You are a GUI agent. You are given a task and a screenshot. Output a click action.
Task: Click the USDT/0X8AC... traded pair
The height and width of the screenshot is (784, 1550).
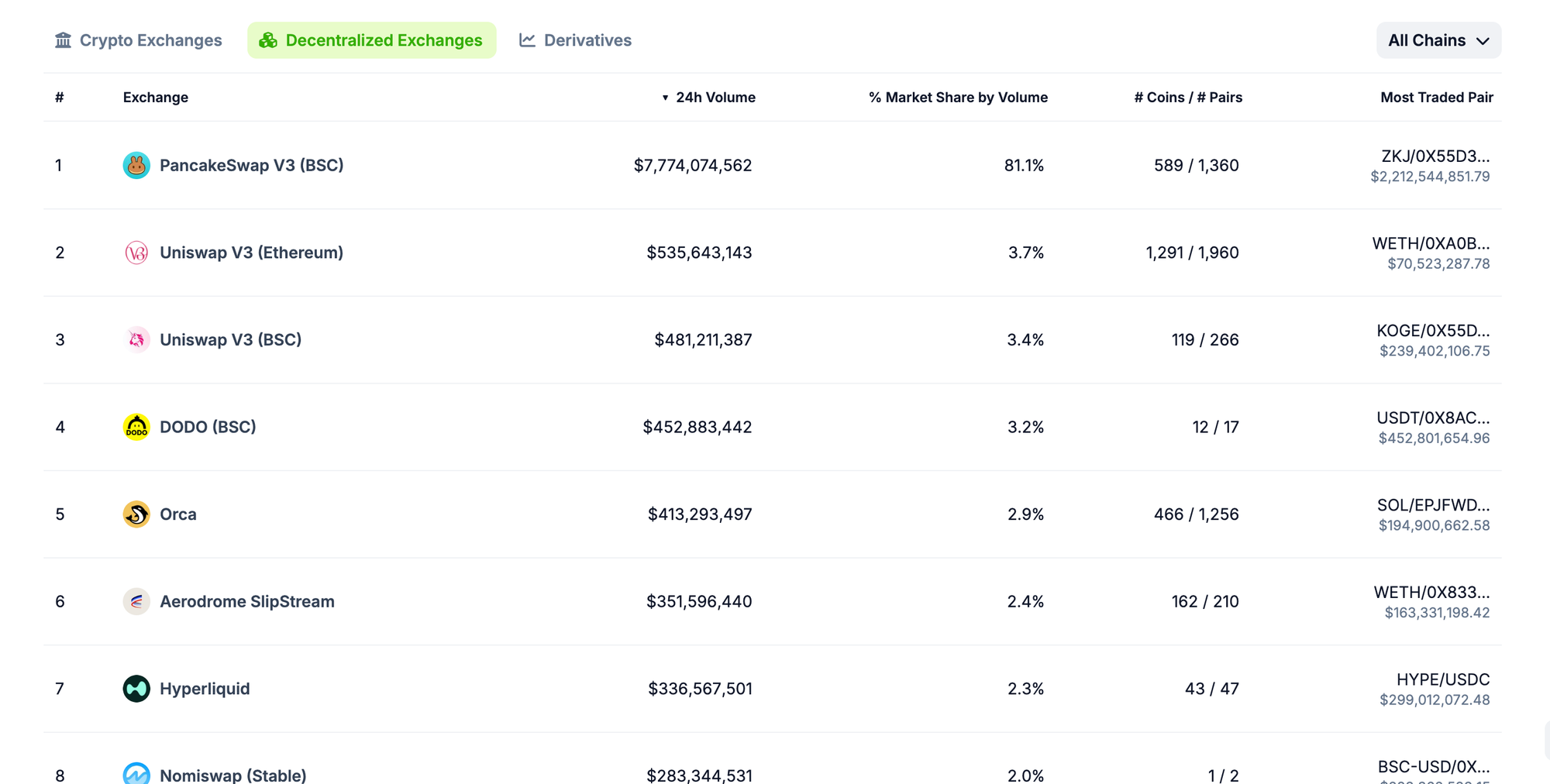coord(1433,418)
